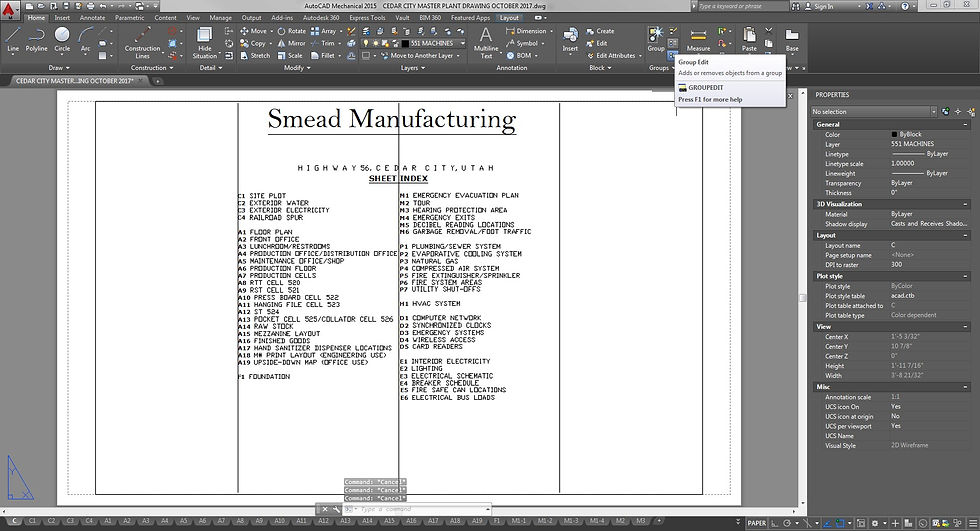Switch to layout tab A10
980x531 pixels.
coord(279,521)
